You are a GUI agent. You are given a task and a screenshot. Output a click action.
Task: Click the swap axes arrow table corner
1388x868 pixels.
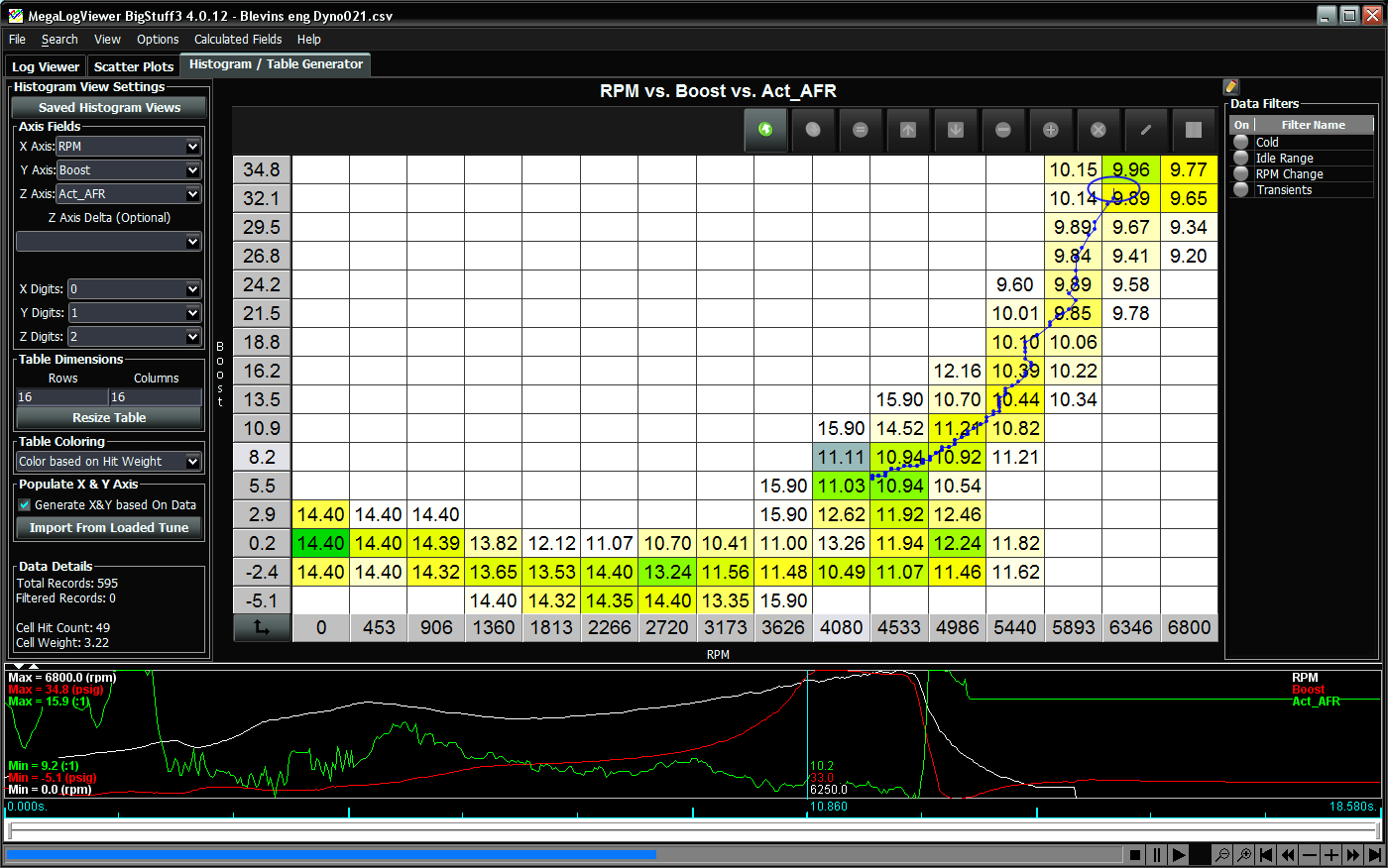click(262, 627)
